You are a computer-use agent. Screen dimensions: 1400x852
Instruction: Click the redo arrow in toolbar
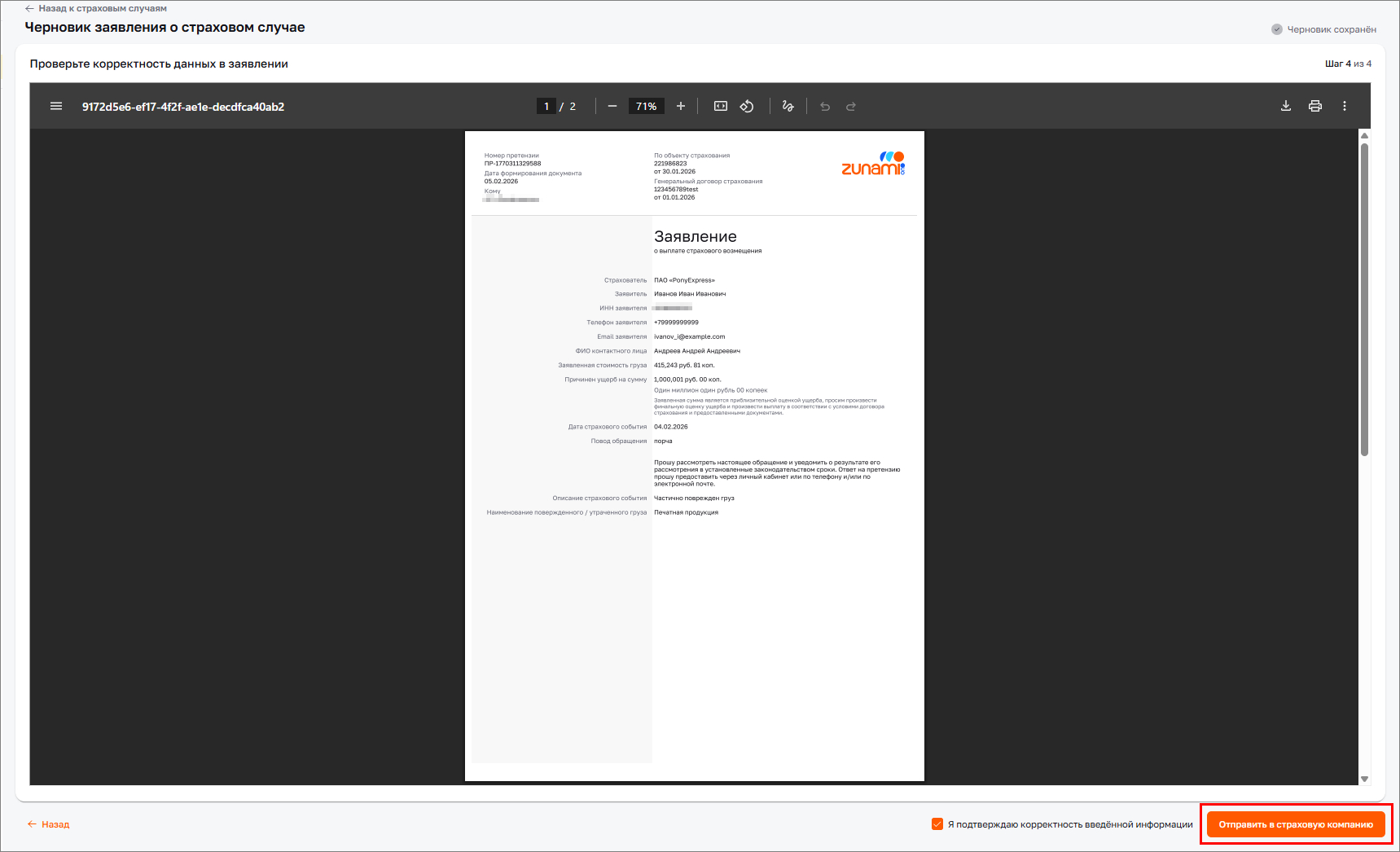851,107
